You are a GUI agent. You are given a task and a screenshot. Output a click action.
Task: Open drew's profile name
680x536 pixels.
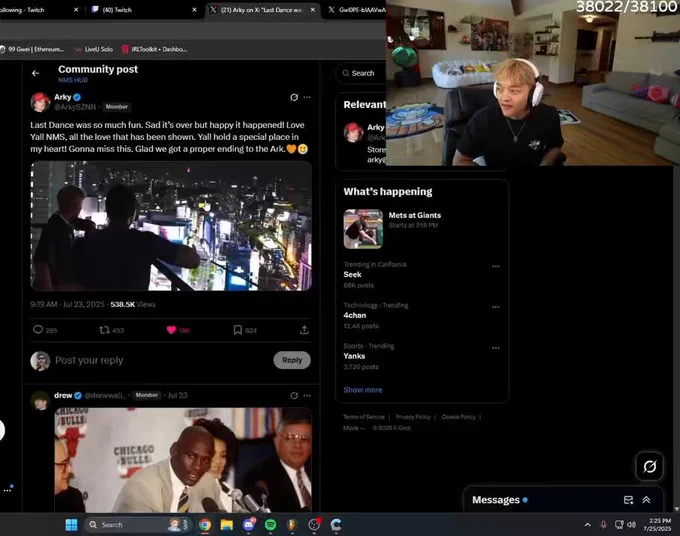tap(63, 395)
